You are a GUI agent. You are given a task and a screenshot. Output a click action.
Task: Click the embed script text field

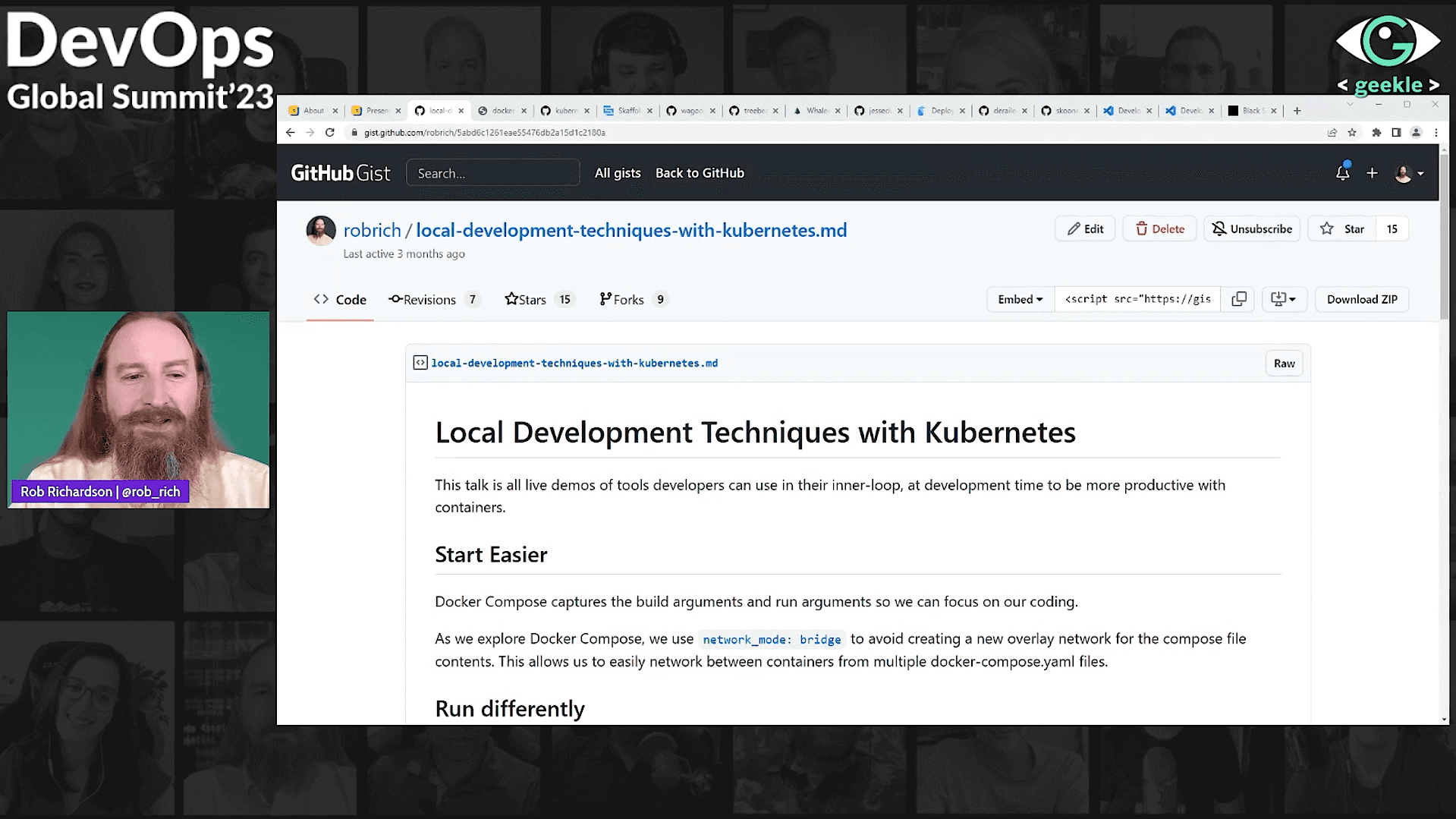pos(1137,299)
